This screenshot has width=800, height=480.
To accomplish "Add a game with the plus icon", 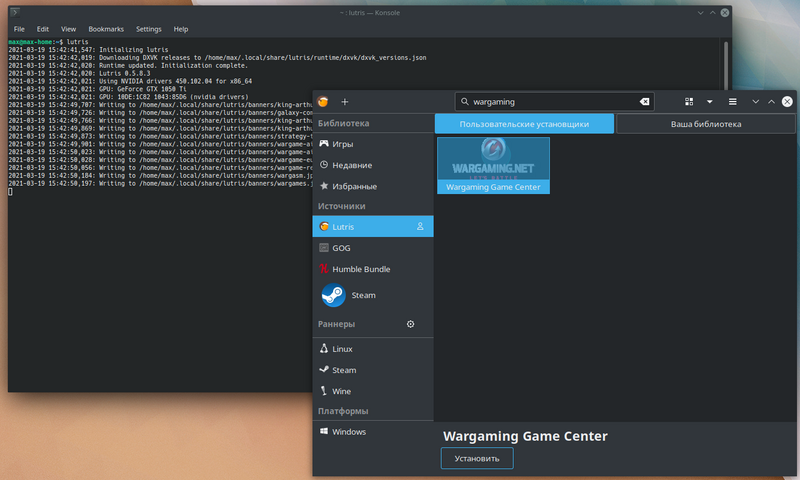I will point(345,102).
